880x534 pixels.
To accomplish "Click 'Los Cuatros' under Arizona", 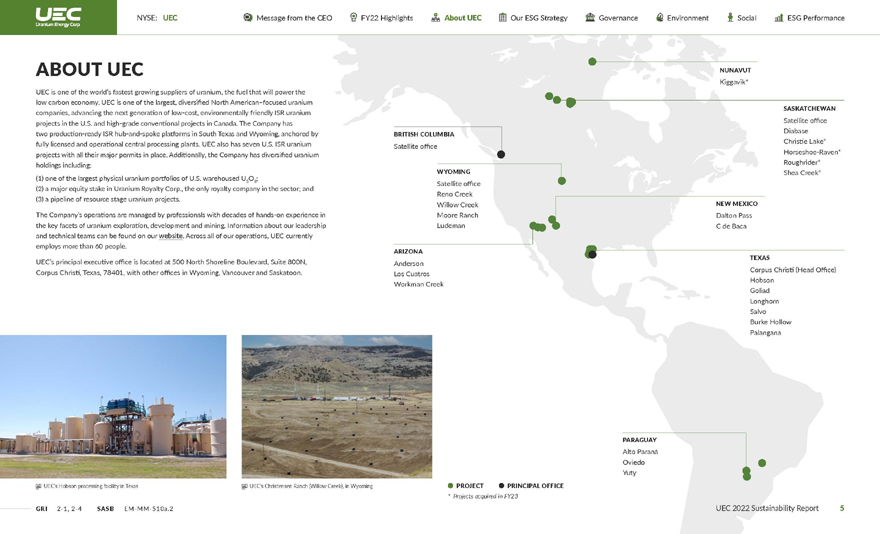I will (x=411, y=274).
